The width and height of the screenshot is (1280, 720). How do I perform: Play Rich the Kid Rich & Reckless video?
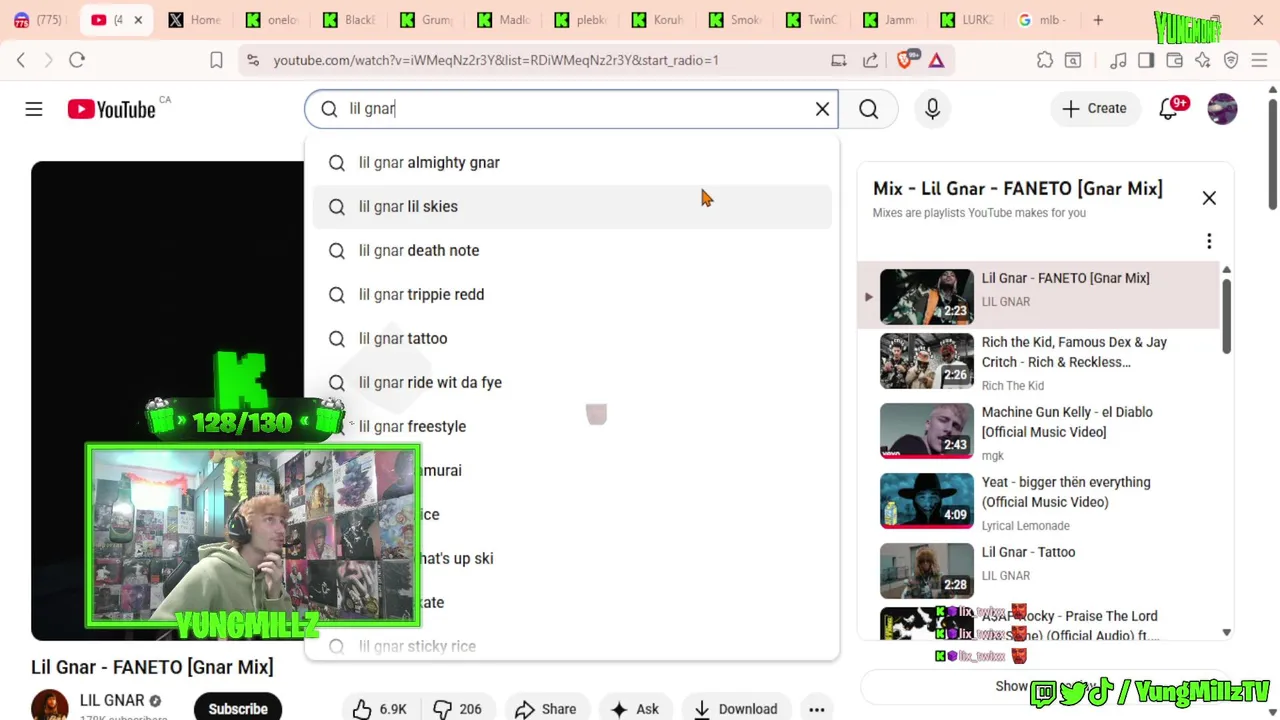1040,361
